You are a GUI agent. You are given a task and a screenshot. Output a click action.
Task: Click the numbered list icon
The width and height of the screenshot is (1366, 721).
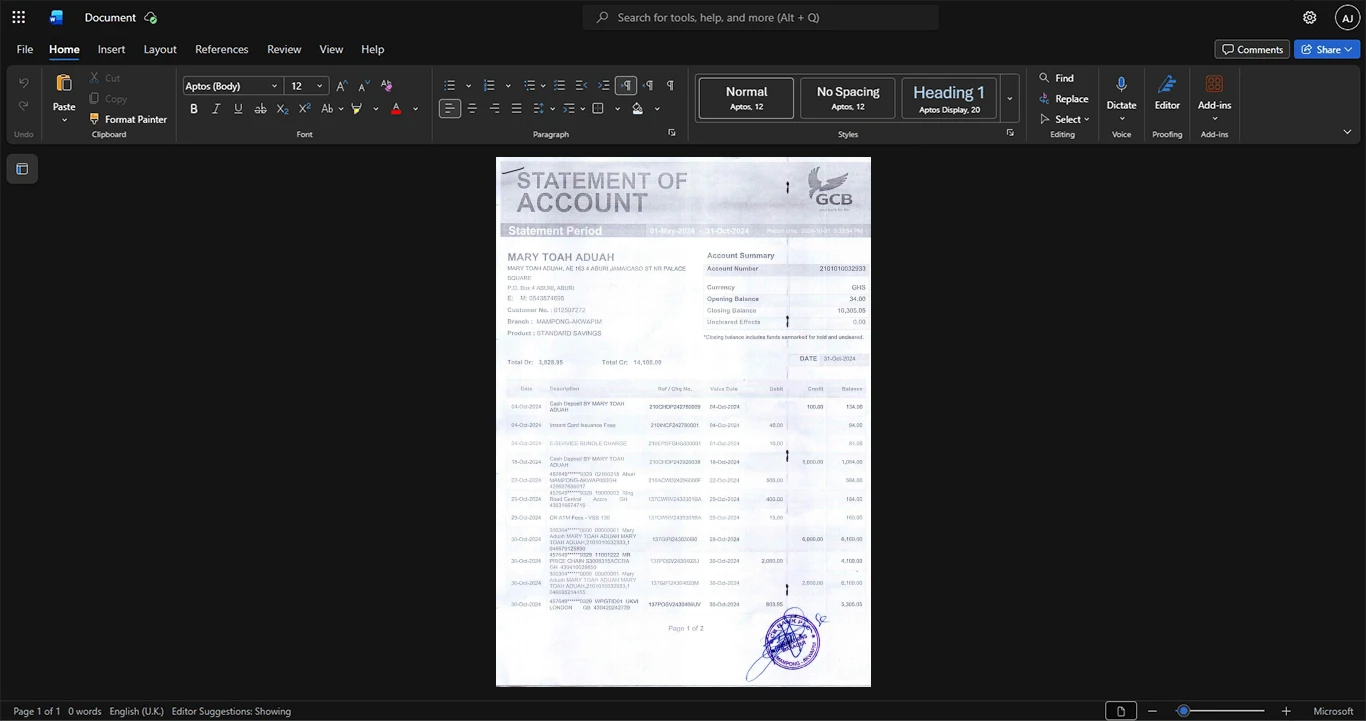(489, 86)
